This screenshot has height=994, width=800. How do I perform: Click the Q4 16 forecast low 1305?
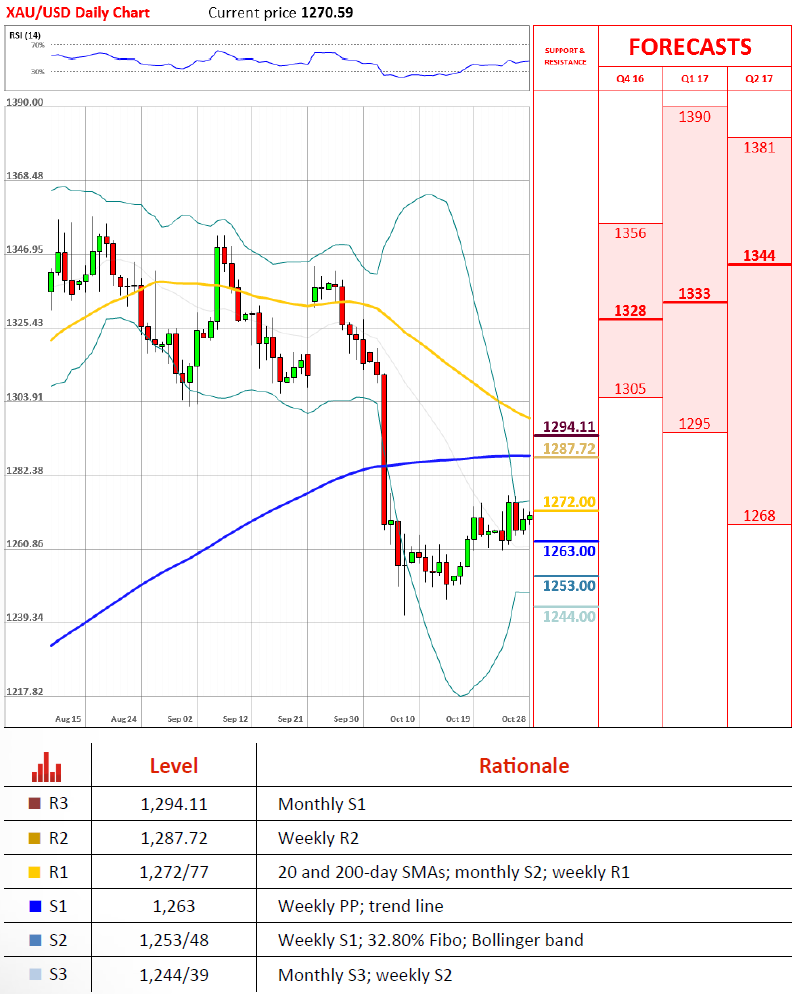click(630, 389)
